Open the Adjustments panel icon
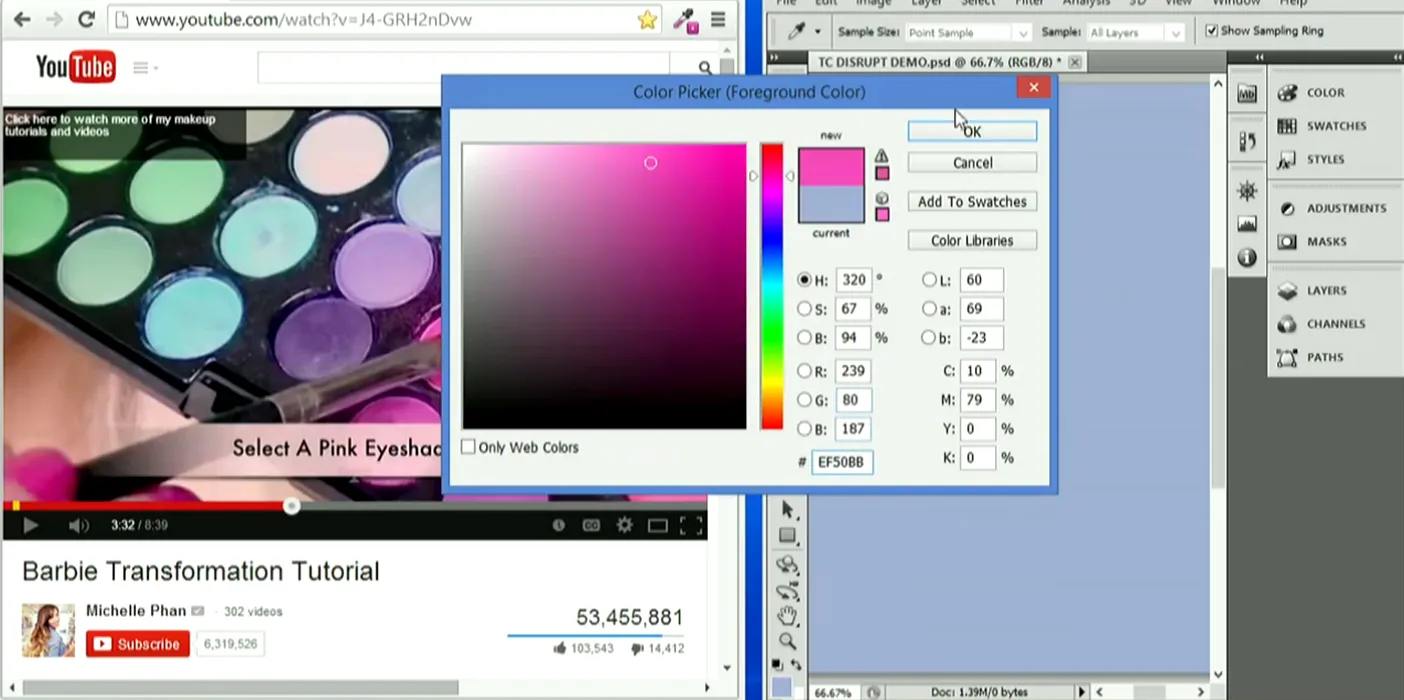Viewport: 1404px width, 700px height. pos(1287,208)
